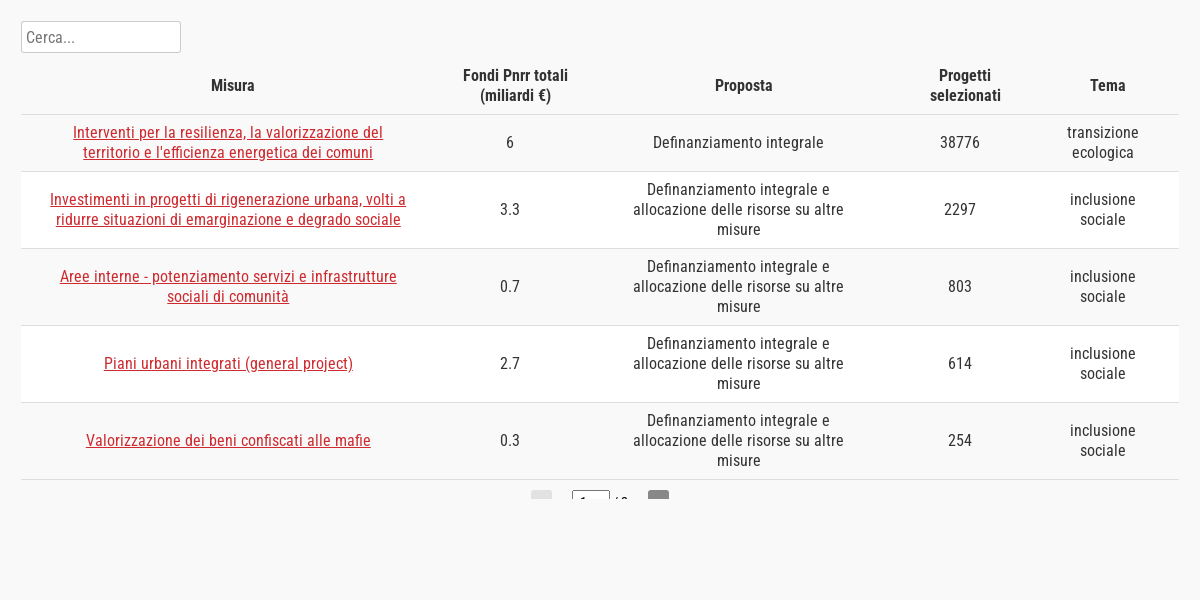Click the Definanziamento integrale proposal cell

pos(738,143)
